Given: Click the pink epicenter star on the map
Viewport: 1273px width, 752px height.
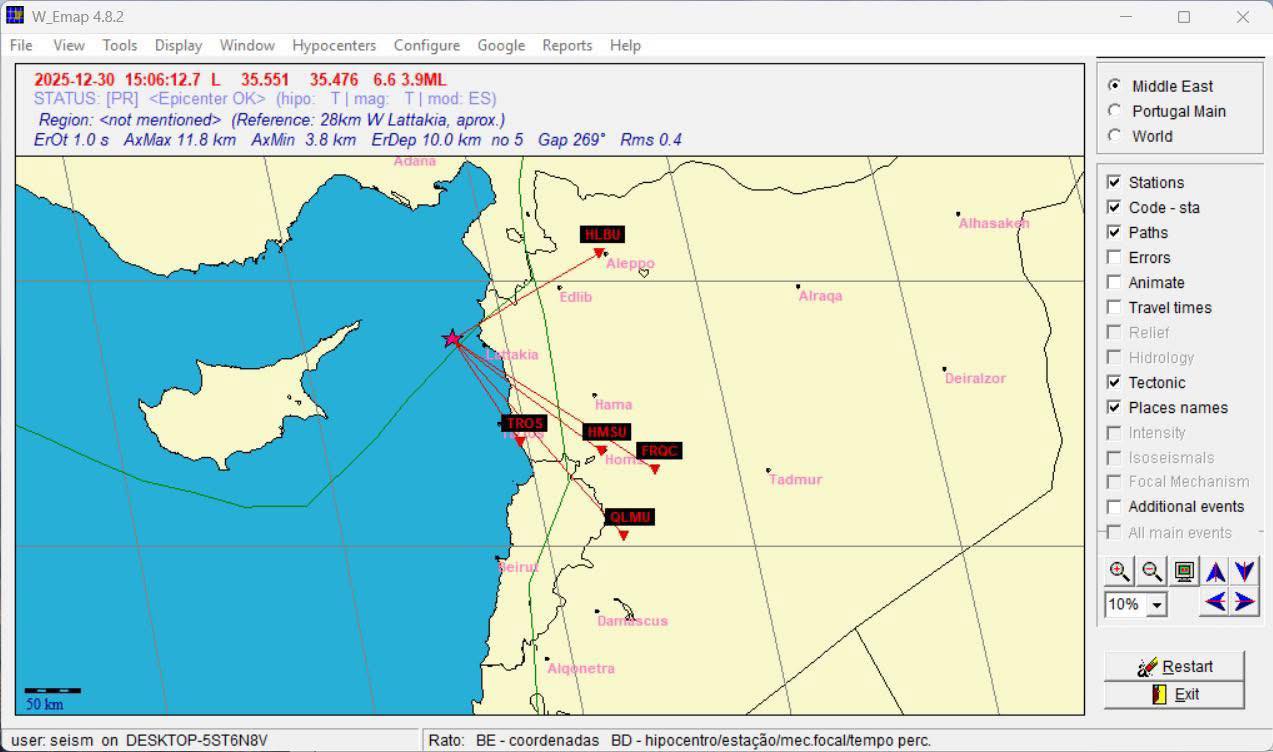Looking at the screenshot, I should (x=452, y=338).
